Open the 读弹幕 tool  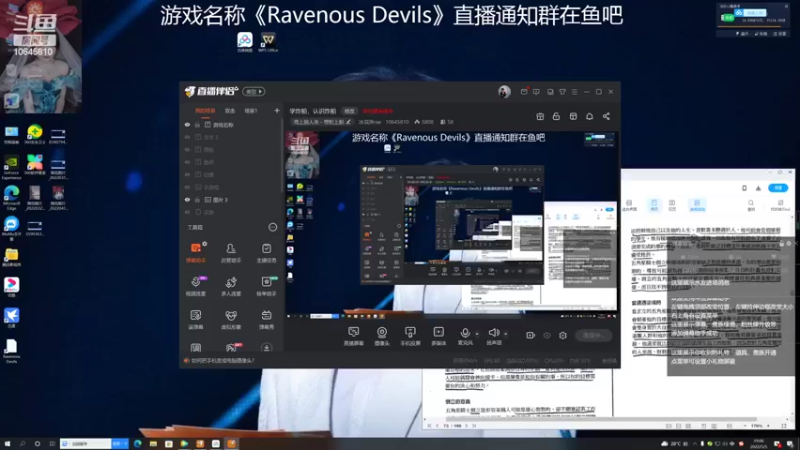click(x=195, y=319)
